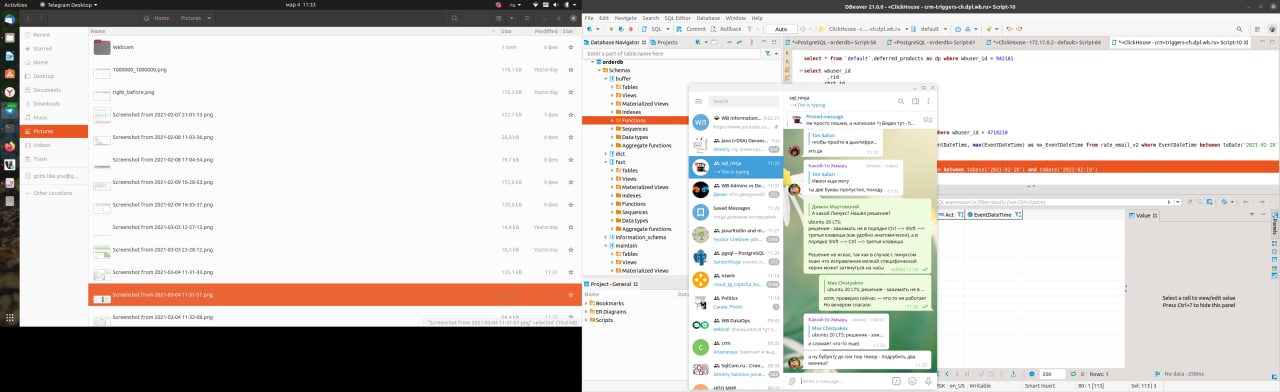Expand information_schema node
Screen dimensions: 1280x392
(x=605, y=236)
